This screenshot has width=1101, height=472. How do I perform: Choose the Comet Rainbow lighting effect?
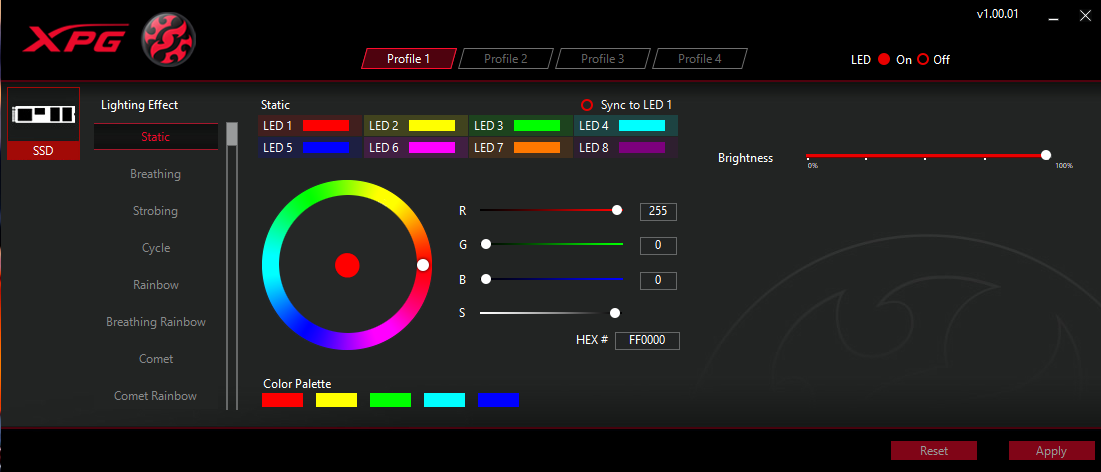pos(155,396)
